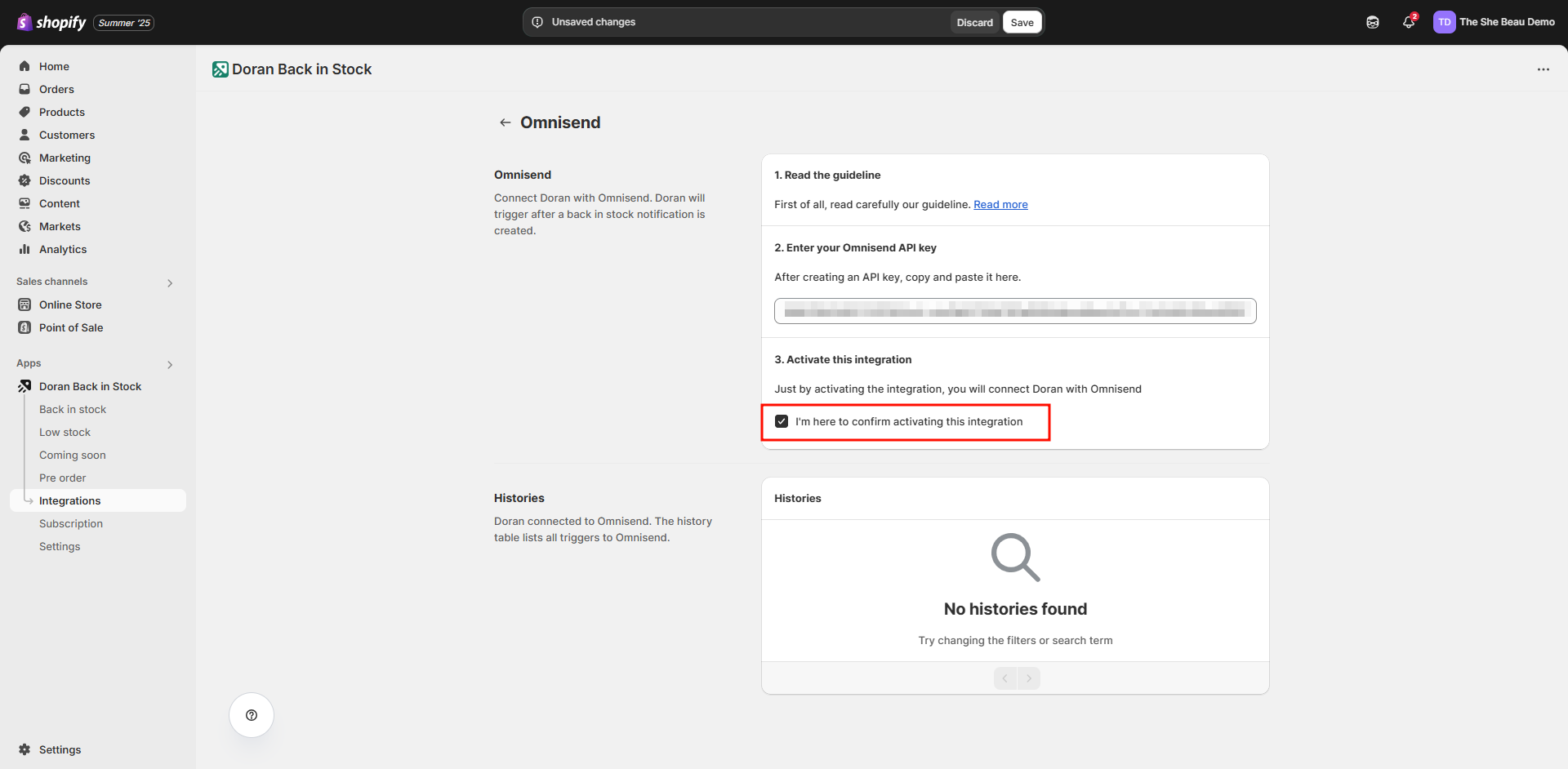
Task: Click the Discounts badge icon
Action: (24, 180)
